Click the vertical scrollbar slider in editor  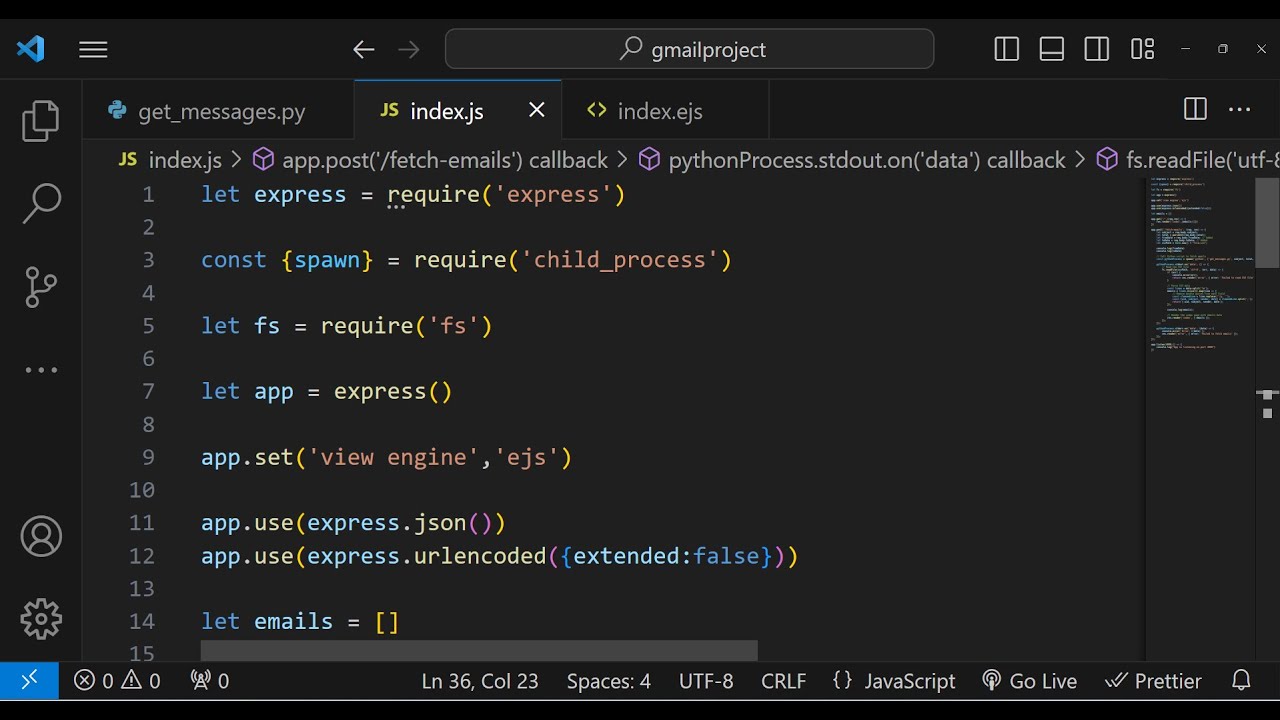pos(1267,223)
